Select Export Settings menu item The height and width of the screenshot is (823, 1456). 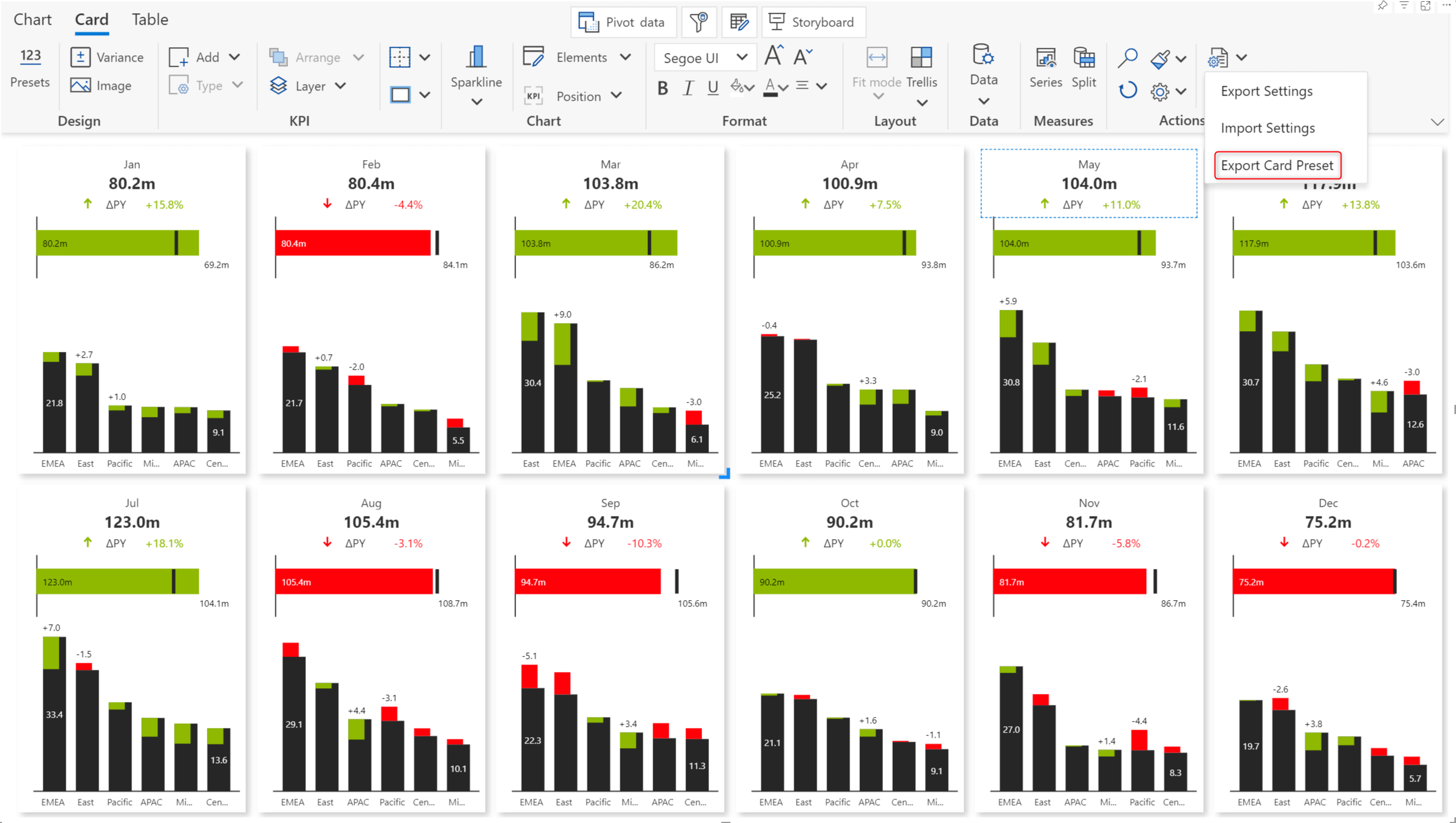[x=1267, y=91]
